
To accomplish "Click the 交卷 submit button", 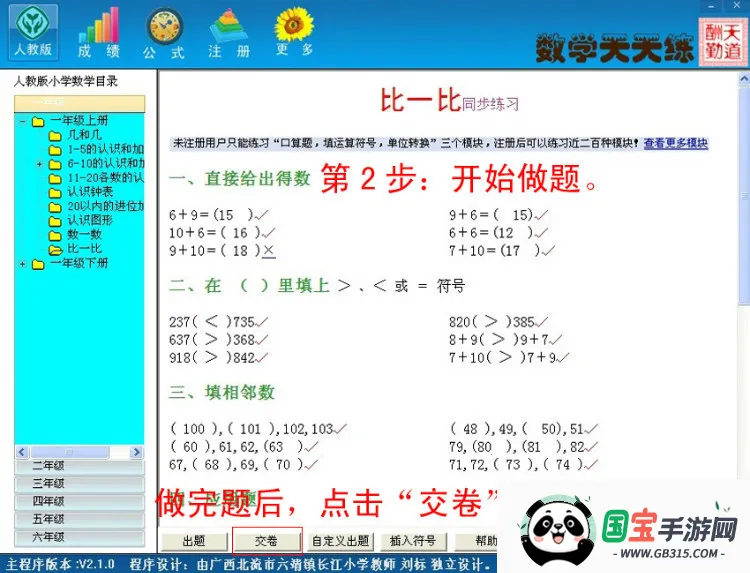I will pyautogui.click(x=267, y=541).
